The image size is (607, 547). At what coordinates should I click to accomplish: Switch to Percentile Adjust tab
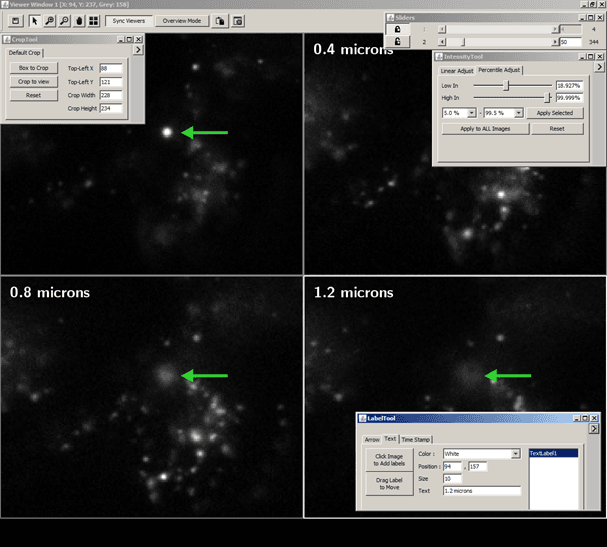click(x=499, y=70)
